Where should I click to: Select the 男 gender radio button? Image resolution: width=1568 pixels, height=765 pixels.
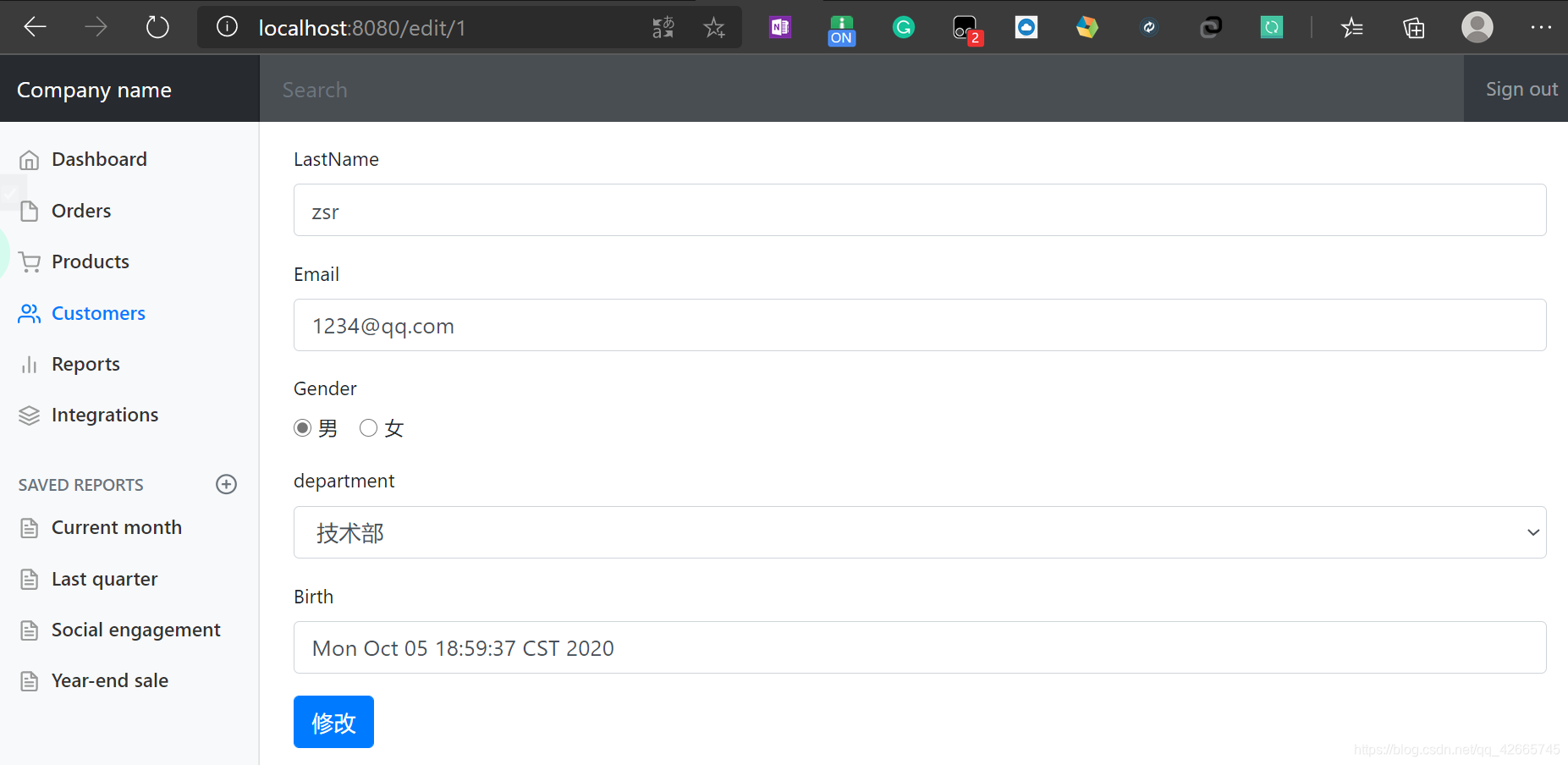(x=302, y=428)
